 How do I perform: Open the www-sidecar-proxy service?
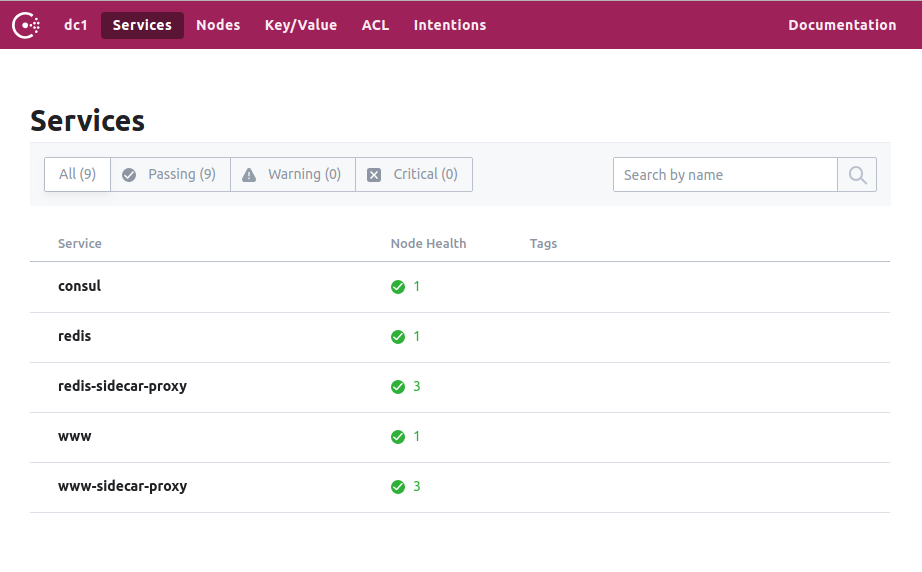click(122, 486)
